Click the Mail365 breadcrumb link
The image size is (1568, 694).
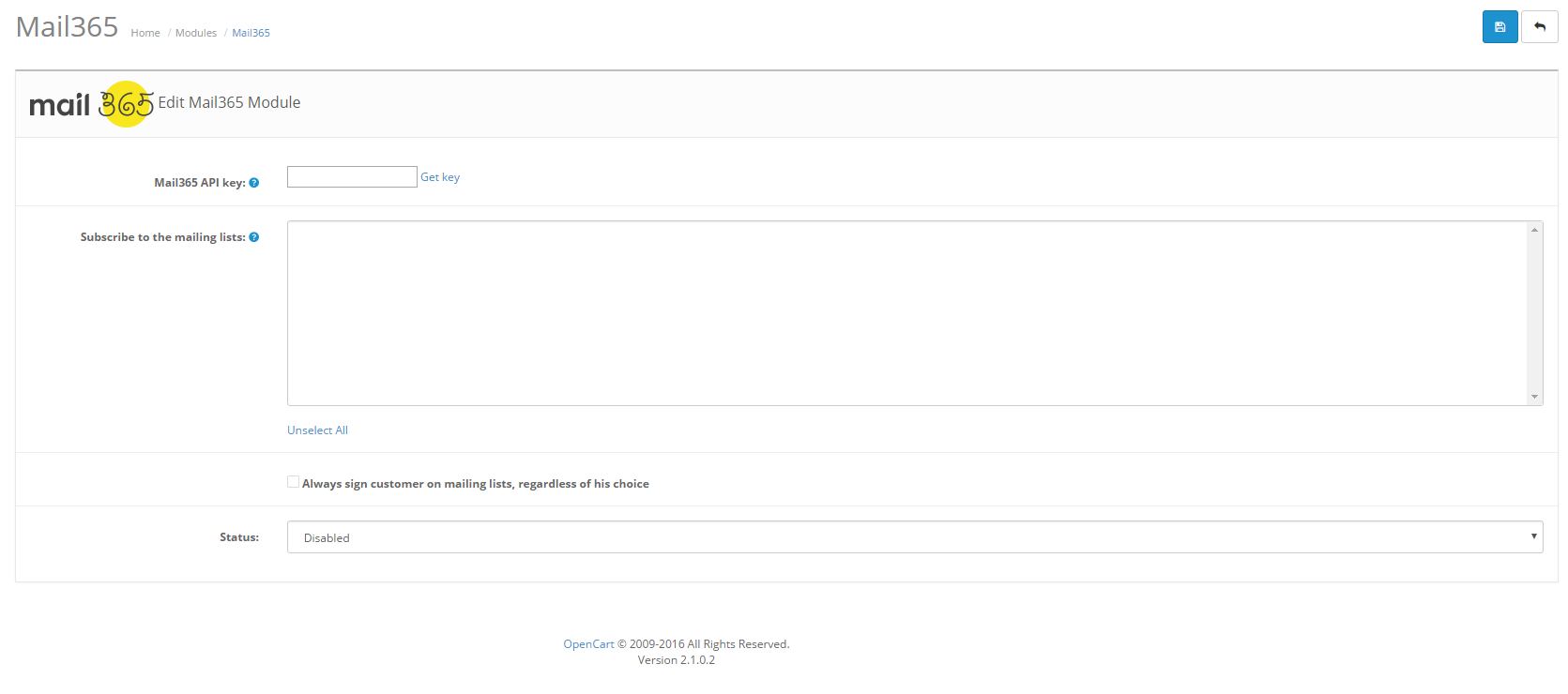pyautogui.click(x=251, y=33)
